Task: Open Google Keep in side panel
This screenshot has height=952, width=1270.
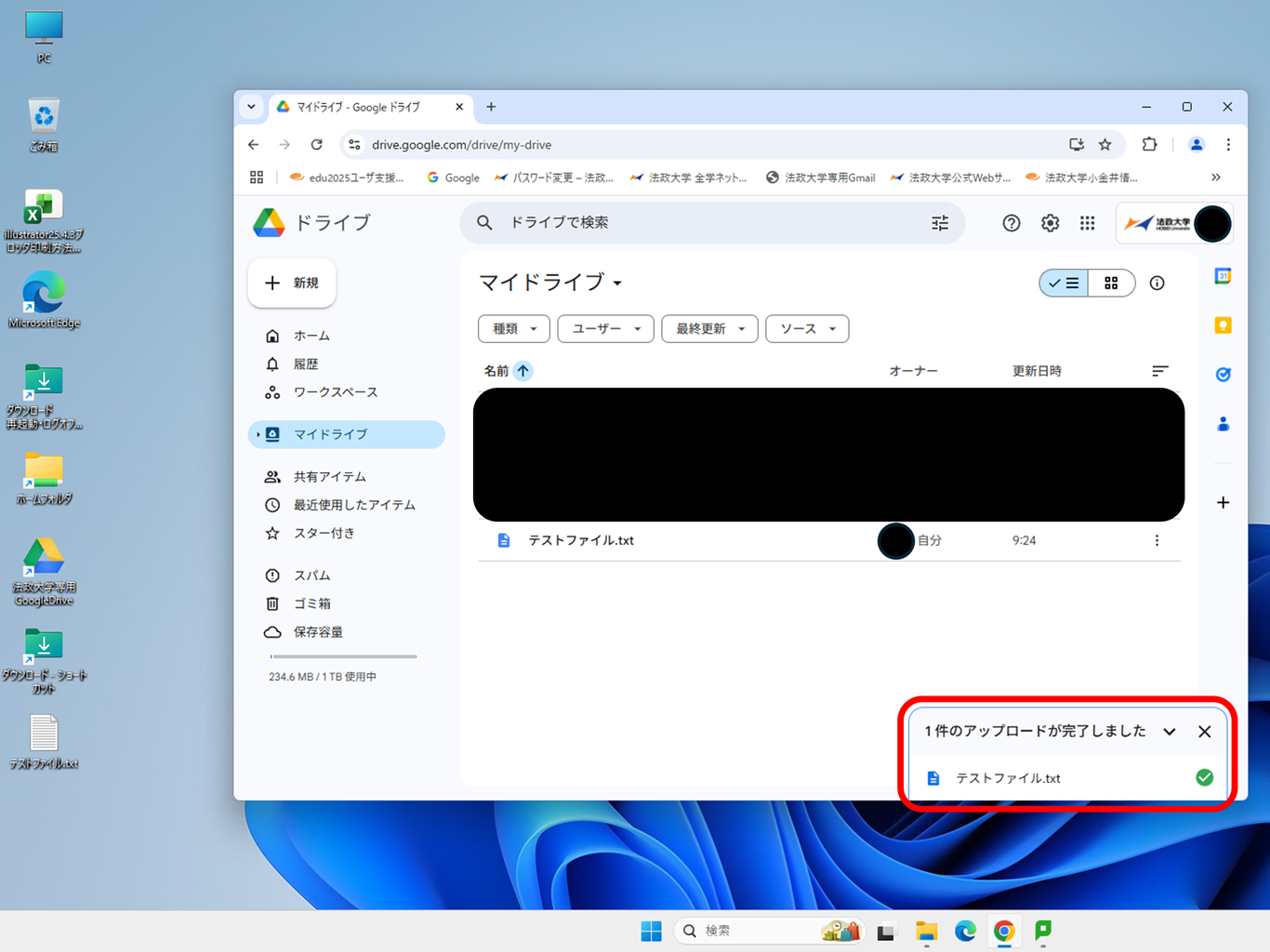Action: pyautogui.click(x=1223, y=325)
